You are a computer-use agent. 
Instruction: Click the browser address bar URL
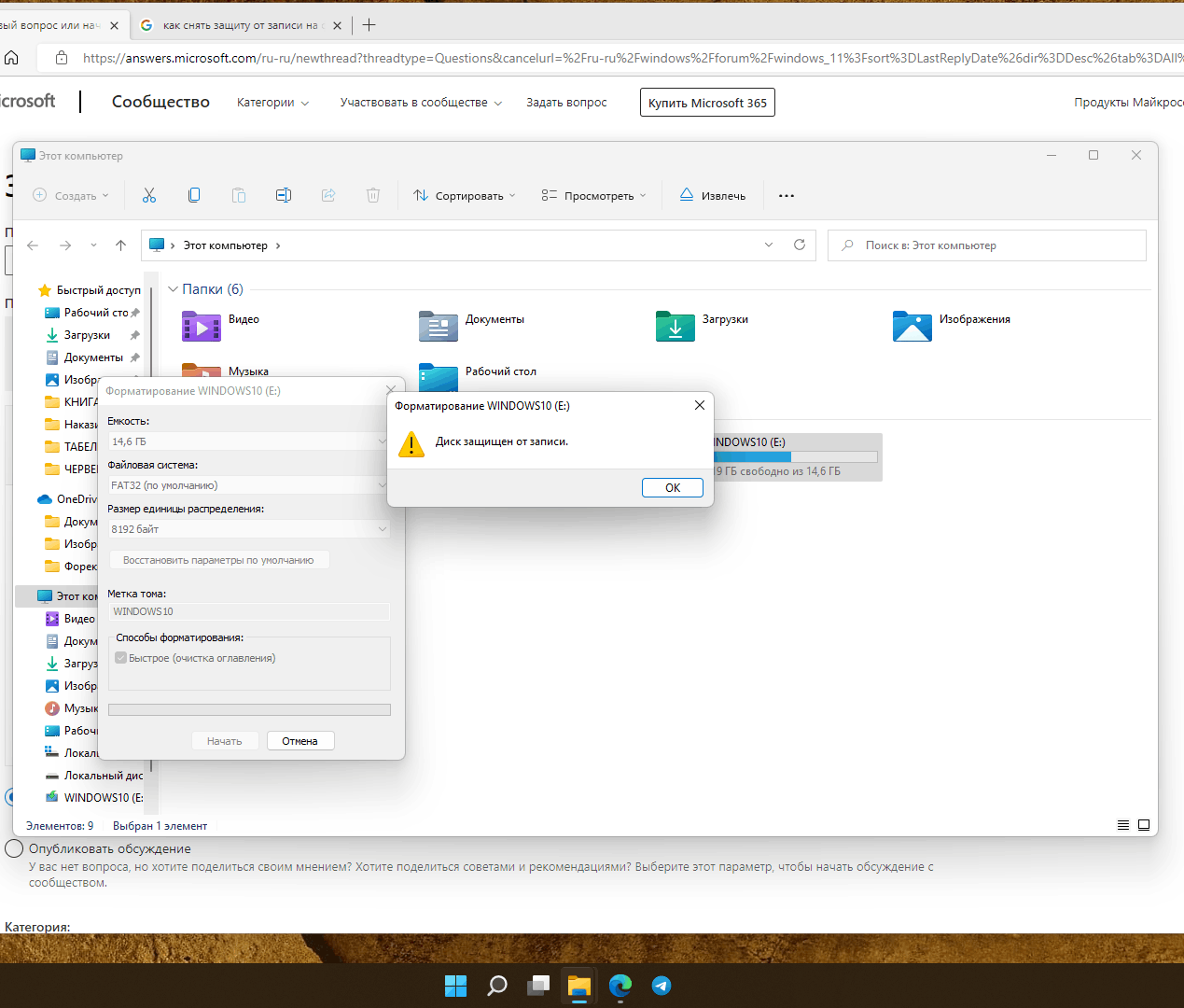coord(633,58)
